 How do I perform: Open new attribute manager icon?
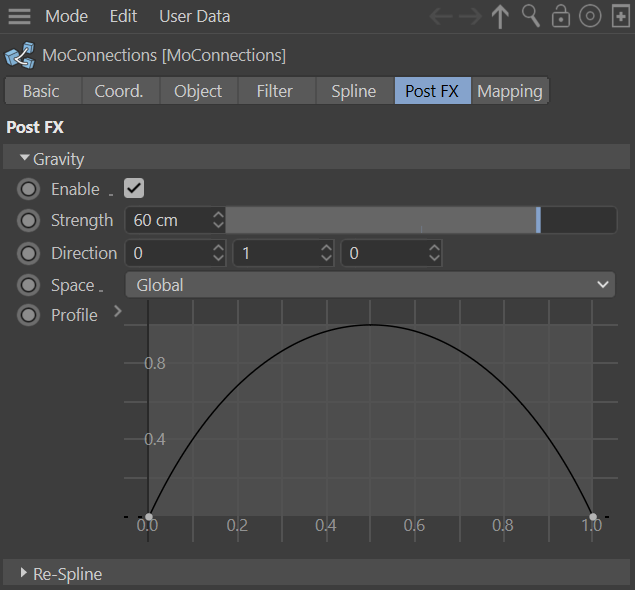(x=619, y=17)
